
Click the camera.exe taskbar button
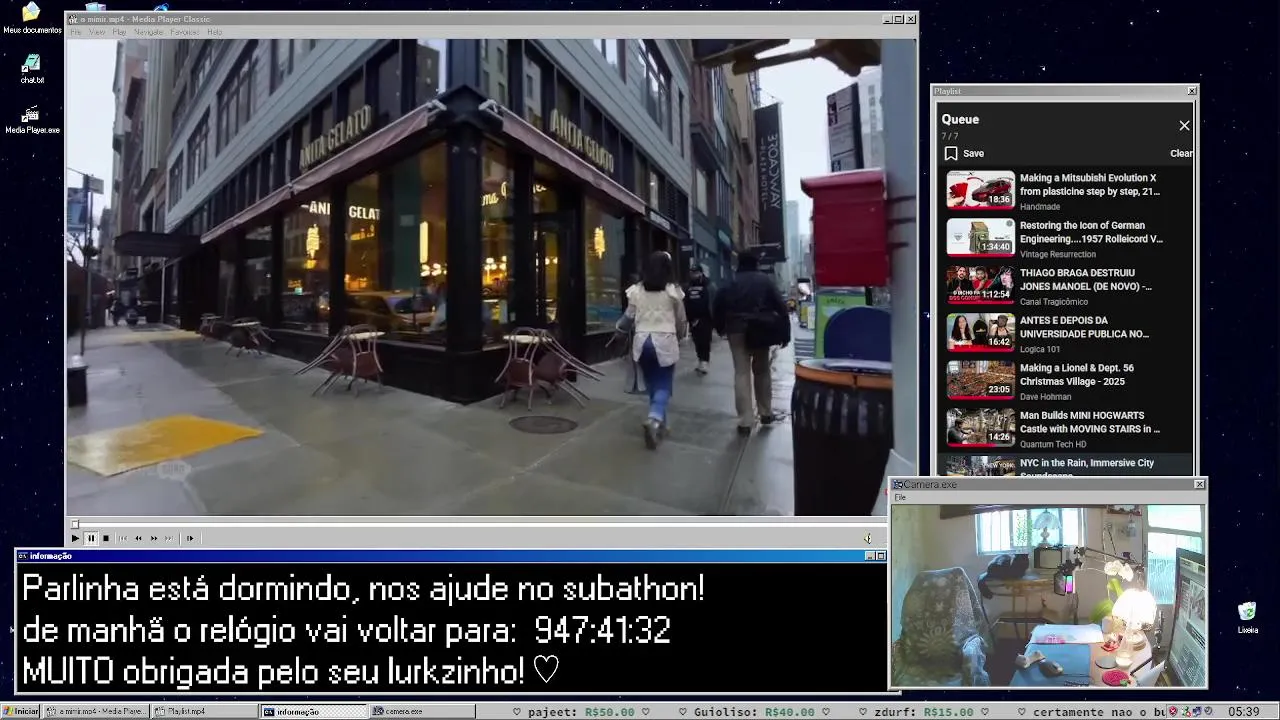point(423,711)
